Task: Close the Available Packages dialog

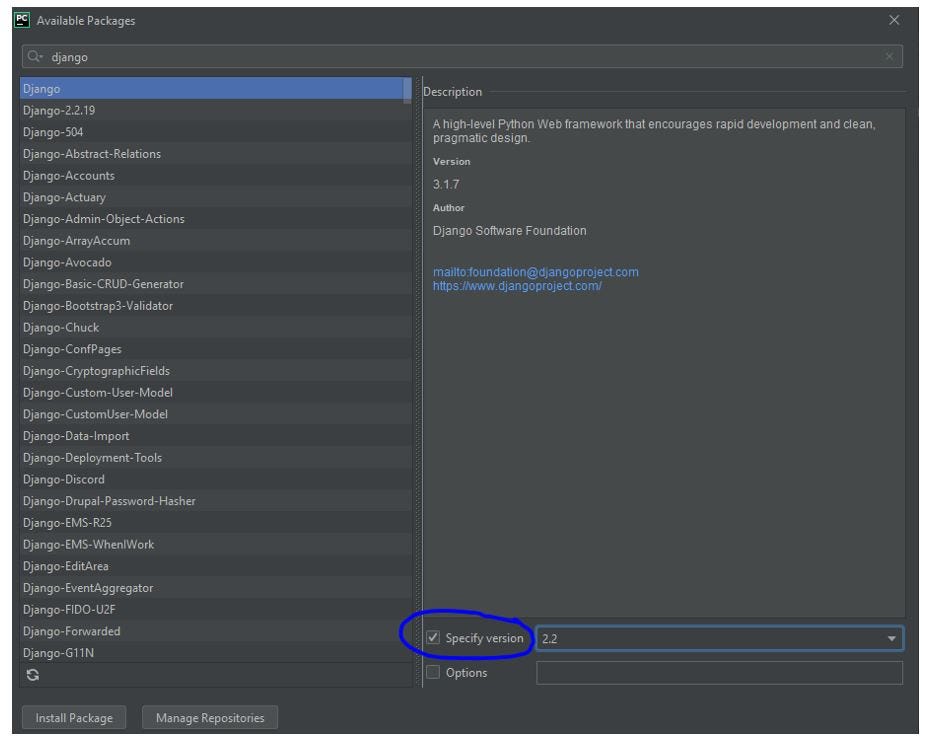Action: [x=894, y=21]
